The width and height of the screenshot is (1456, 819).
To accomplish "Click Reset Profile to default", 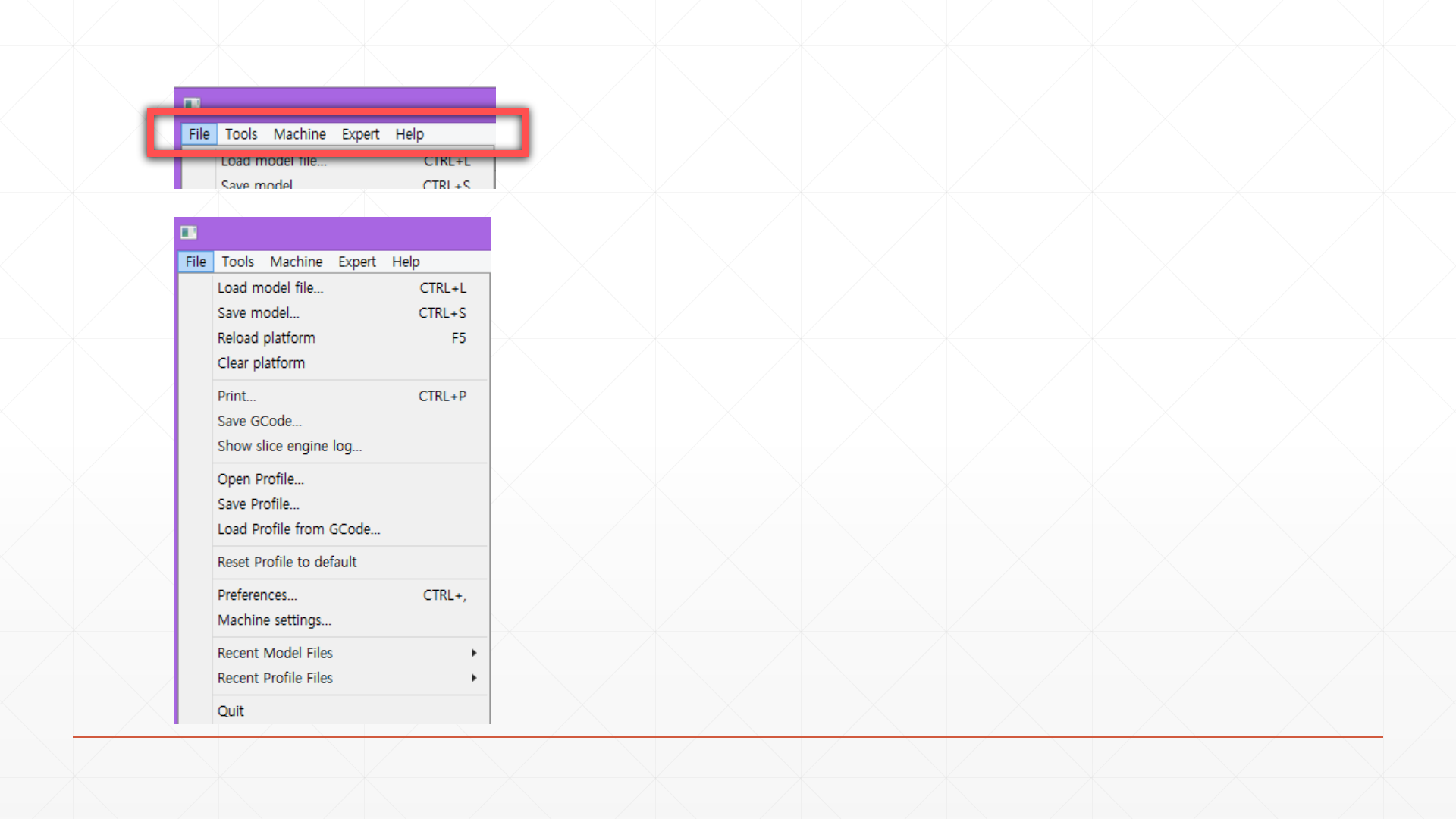I will point(287,562).
